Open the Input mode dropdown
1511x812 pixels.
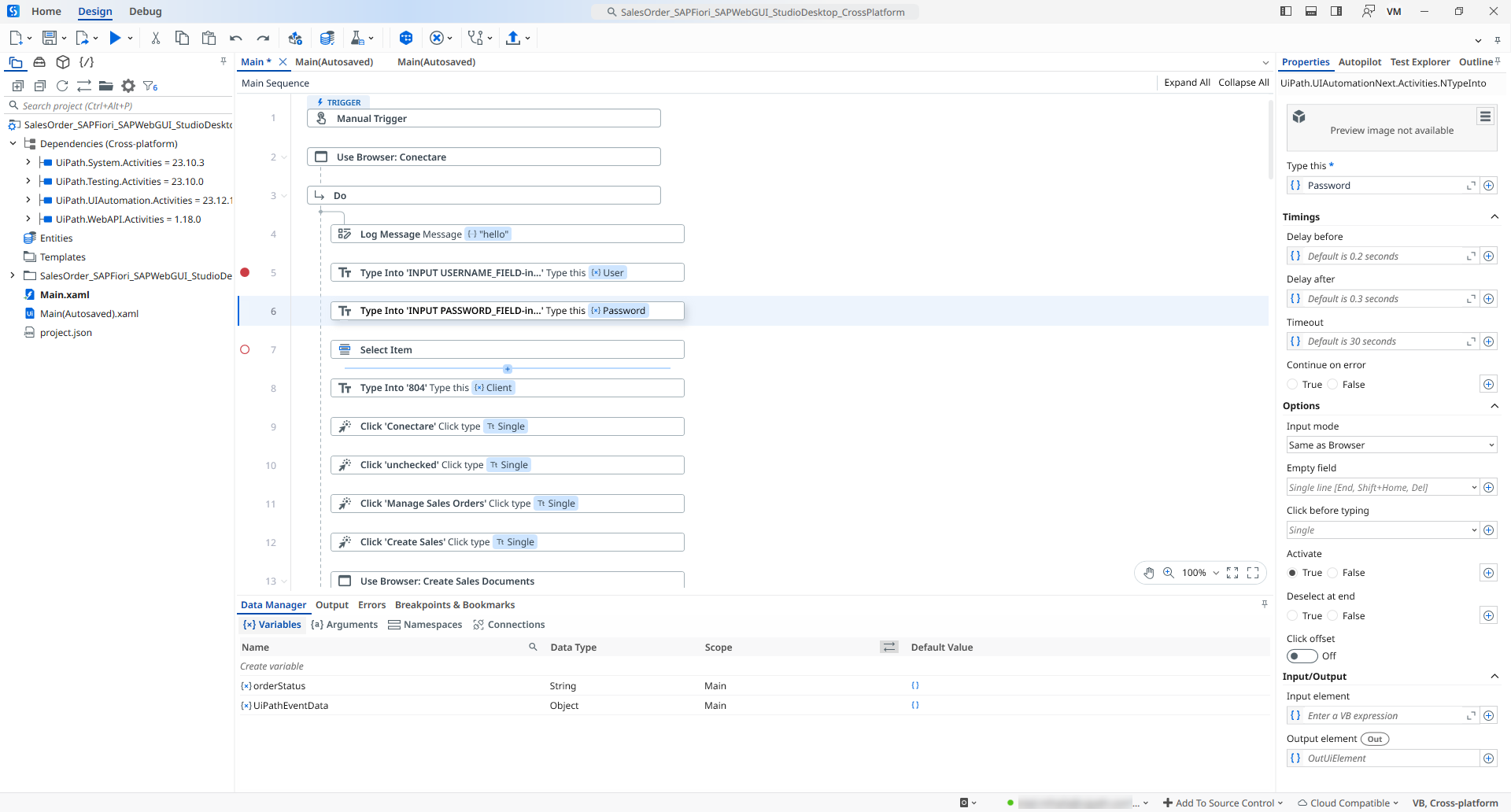(1391, 445)
